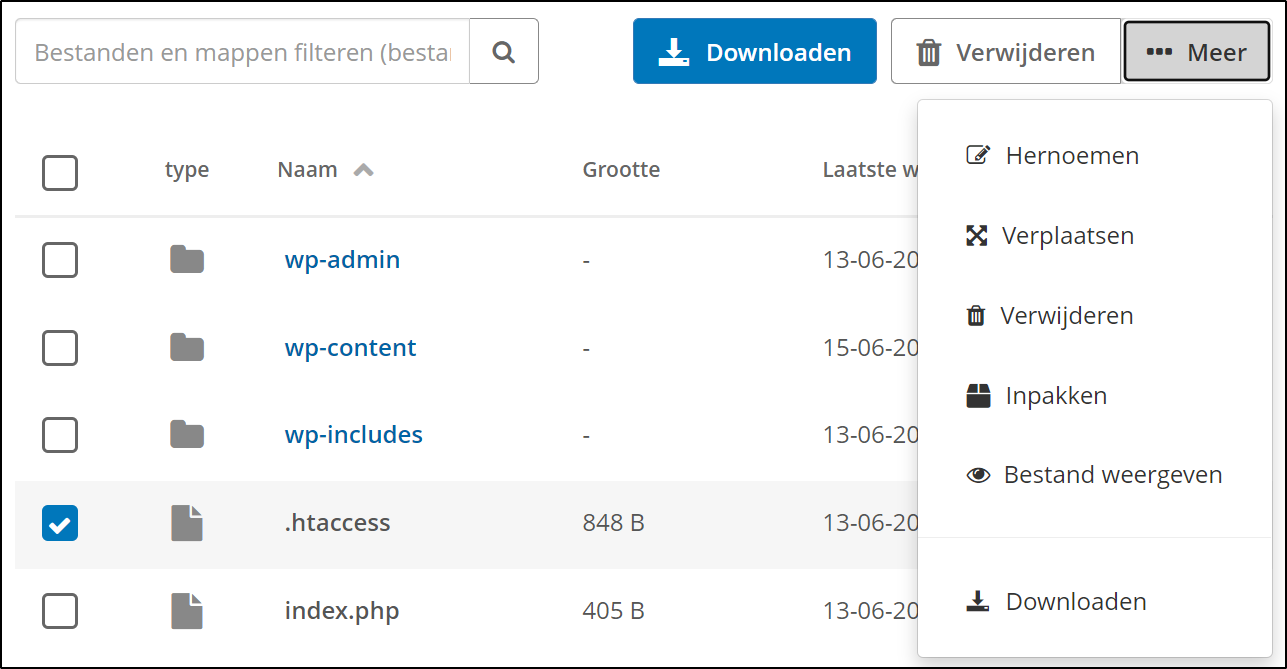Click the blue Downloaden button
Screen dimensions: 1287x669
[755, 51]
